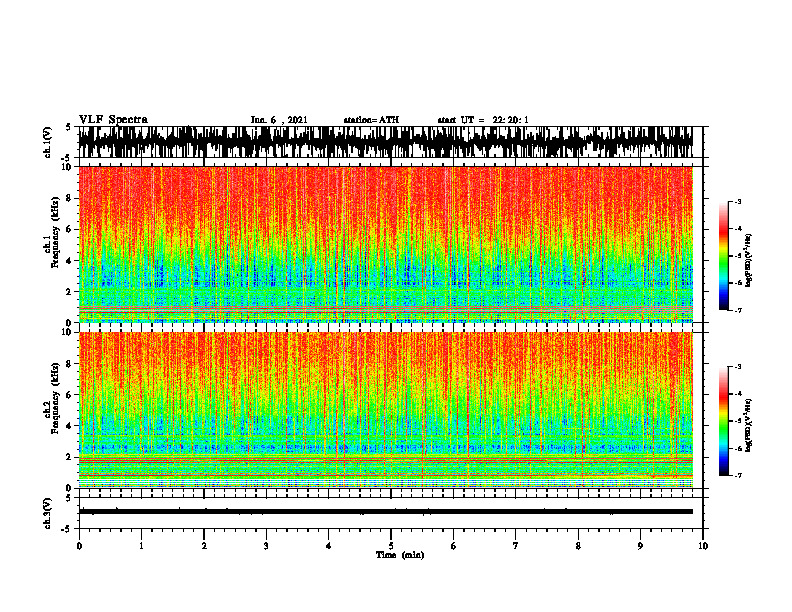792x612 pixels.
Task: Click the "5" tick on the time axis
Action: [391, 546]
